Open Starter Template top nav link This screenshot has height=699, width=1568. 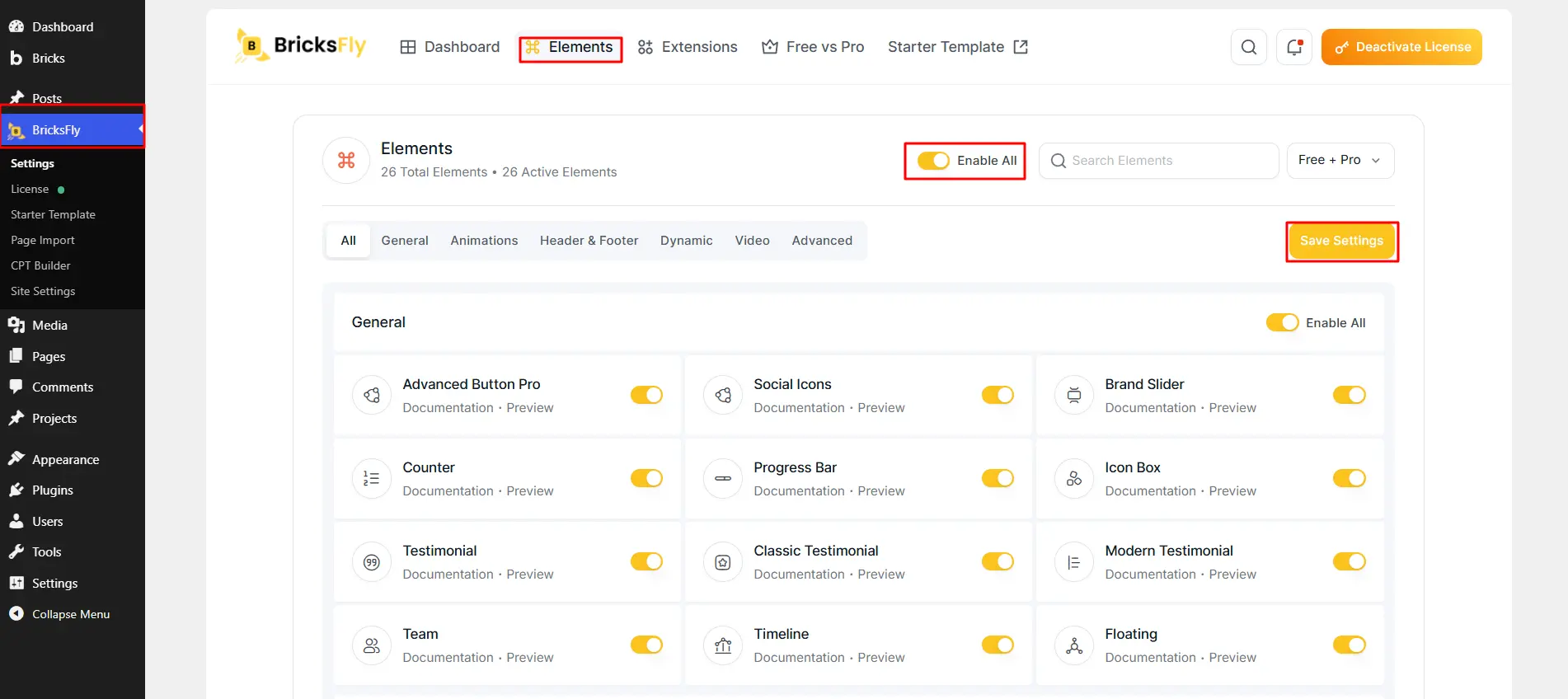tap(958, 47)
